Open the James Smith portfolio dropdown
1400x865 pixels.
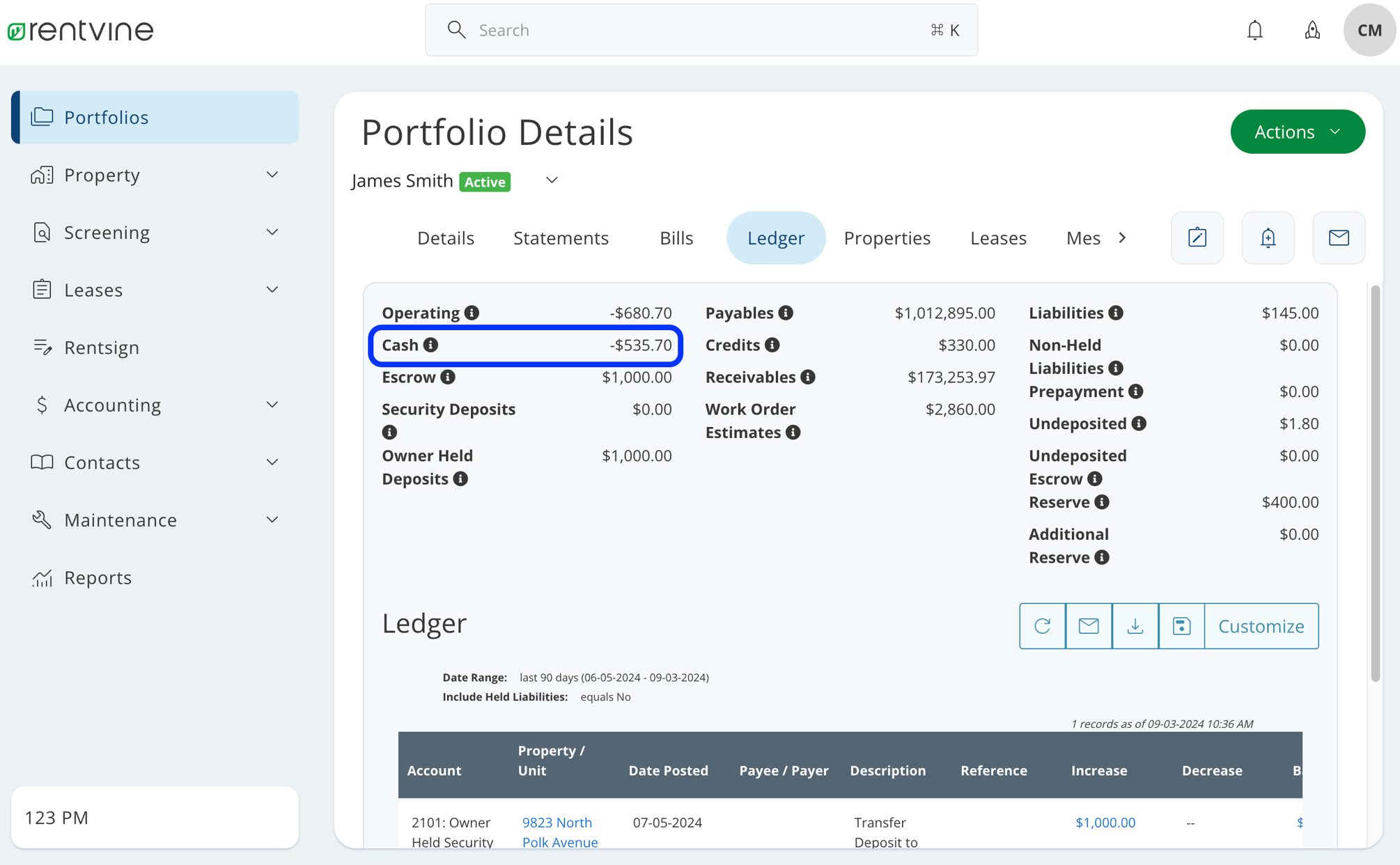tap(552, 180)
